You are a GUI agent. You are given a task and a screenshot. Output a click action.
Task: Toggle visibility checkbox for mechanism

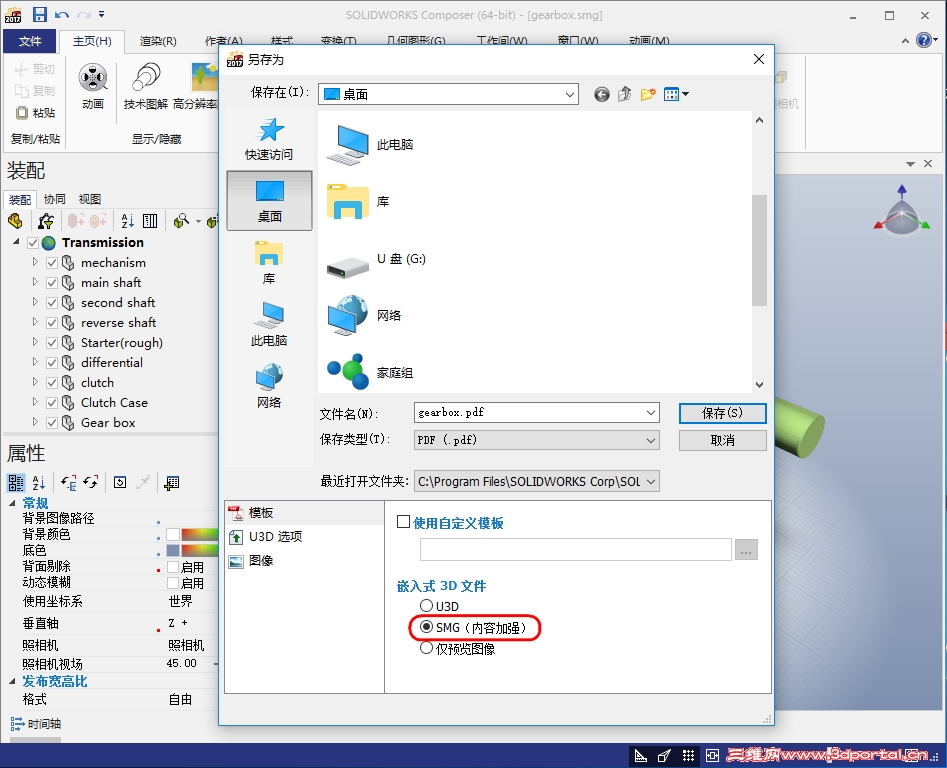(x=52, y=263)
